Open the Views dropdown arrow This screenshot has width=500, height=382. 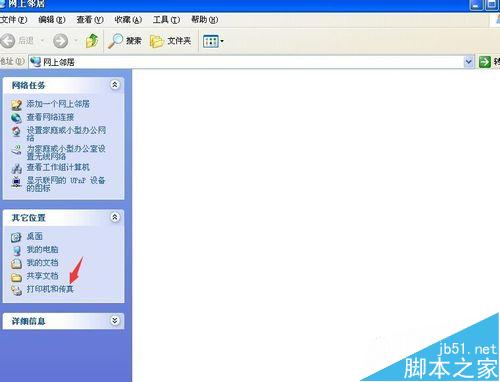(x=222, y=41)
